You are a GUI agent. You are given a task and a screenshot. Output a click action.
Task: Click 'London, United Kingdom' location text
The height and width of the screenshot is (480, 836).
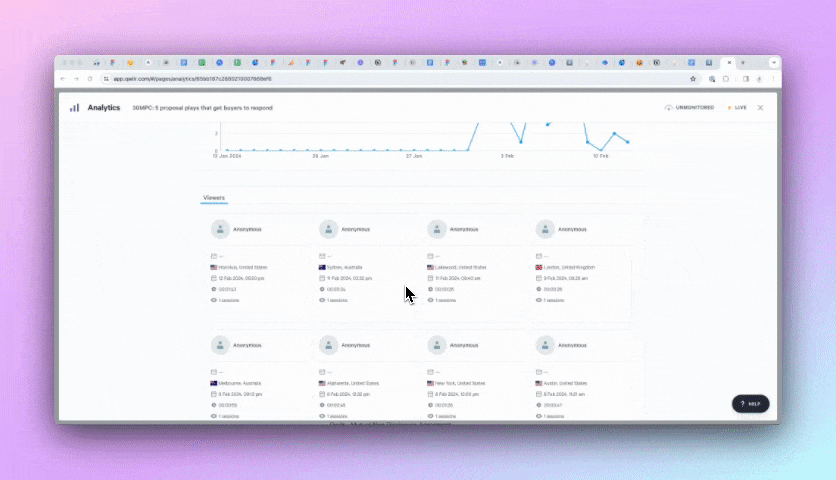(x=569, y=267)
